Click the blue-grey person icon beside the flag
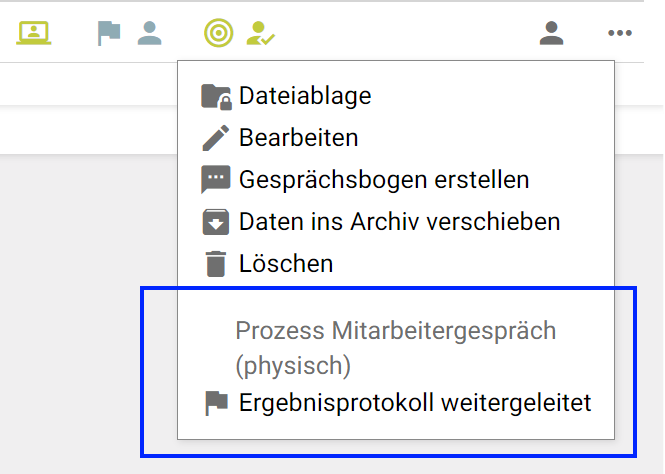The image size is (665, 474). tap(150, 33)
